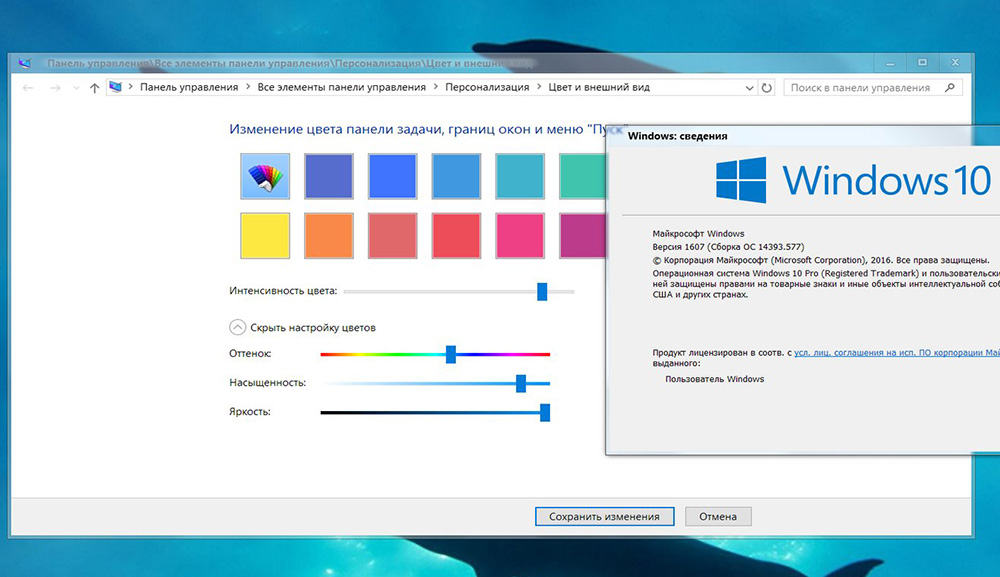The image size is (1000, 577).
Task: Select the orange color swatch
Action: point(329,237)
